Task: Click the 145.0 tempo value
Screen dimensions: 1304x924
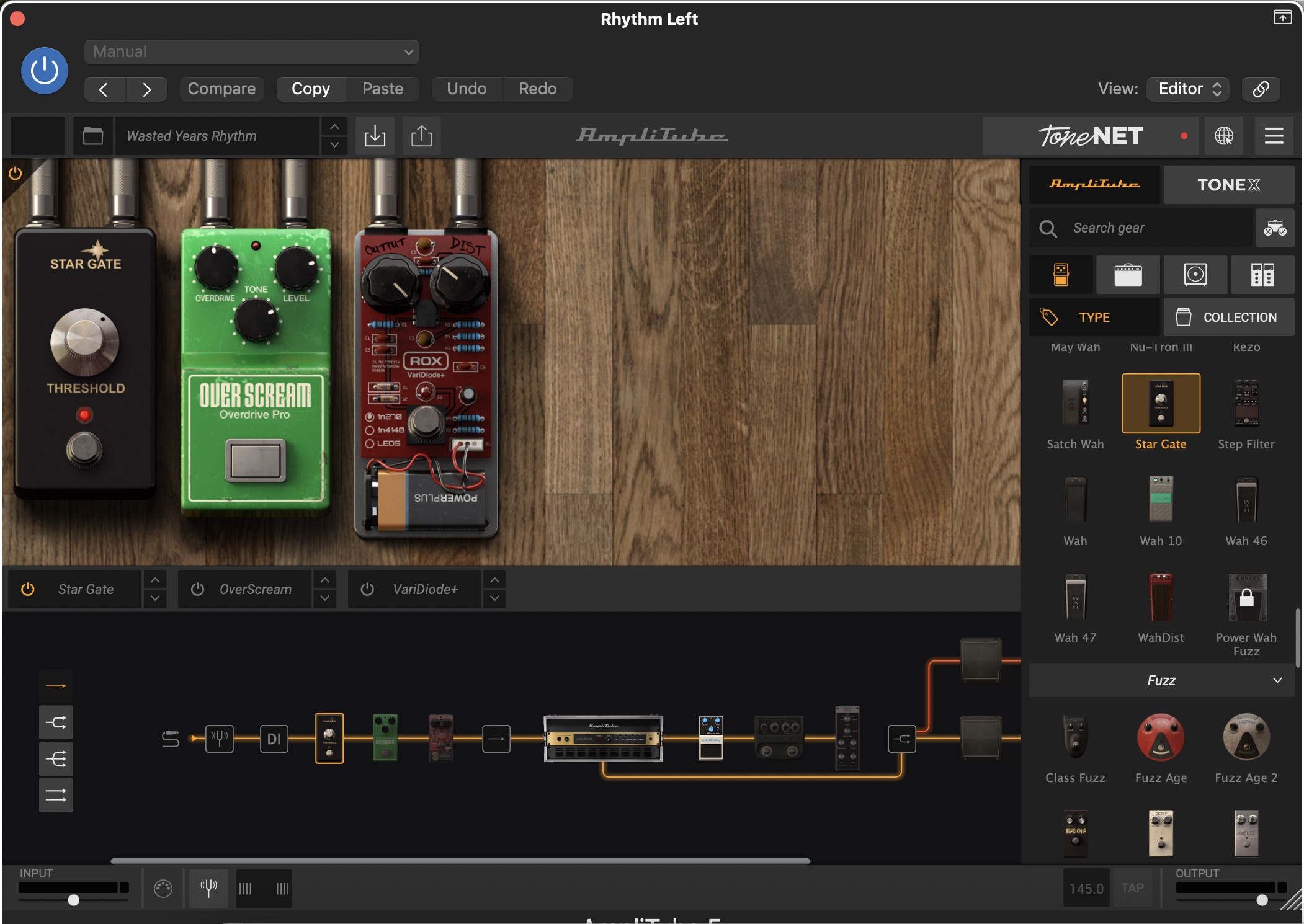Action: pos(1087,888)
